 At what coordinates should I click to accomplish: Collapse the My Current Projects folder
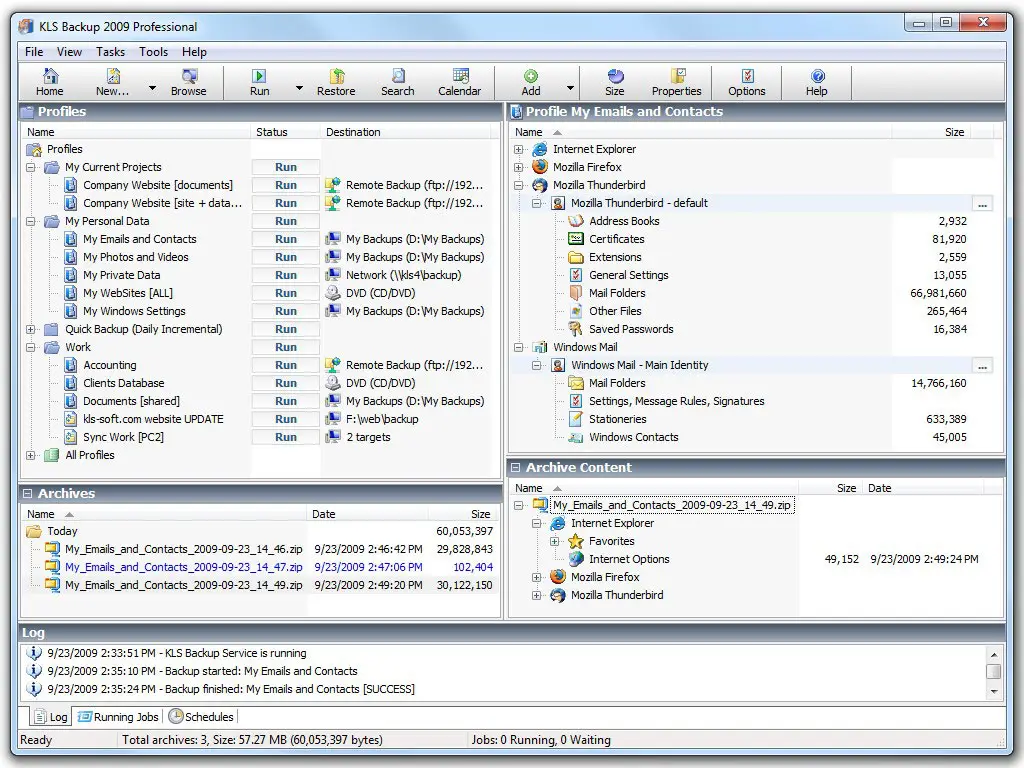tap(31, 167)
